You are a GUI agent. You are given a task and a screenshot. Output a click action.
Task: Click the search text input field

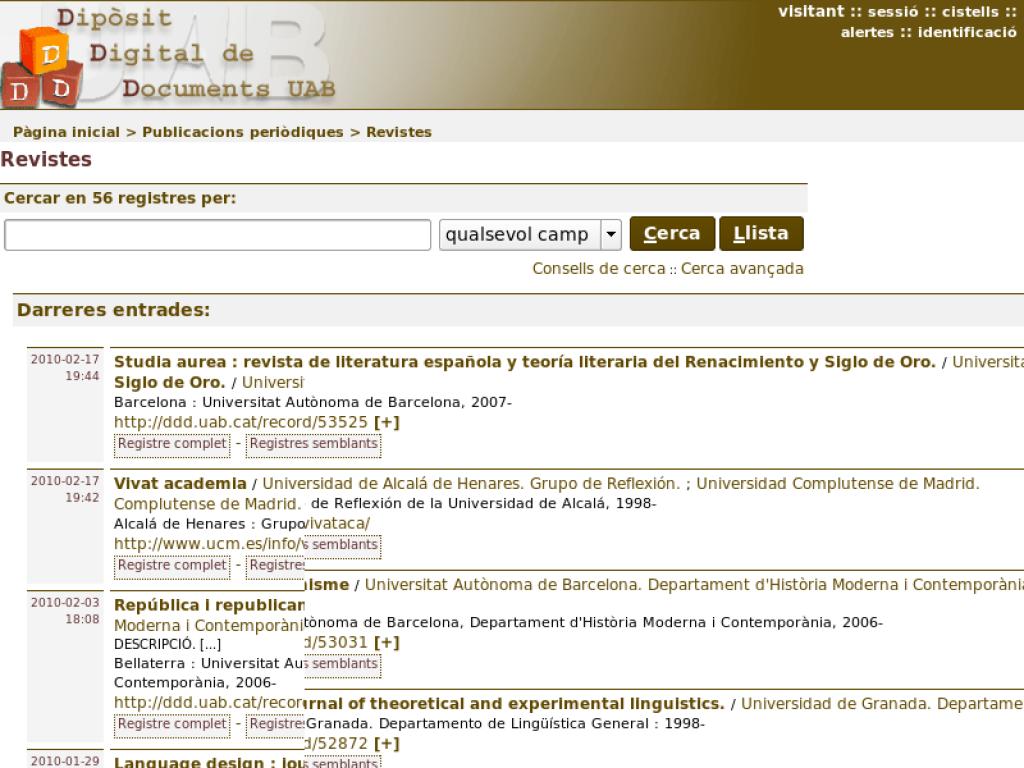[218, 235]
